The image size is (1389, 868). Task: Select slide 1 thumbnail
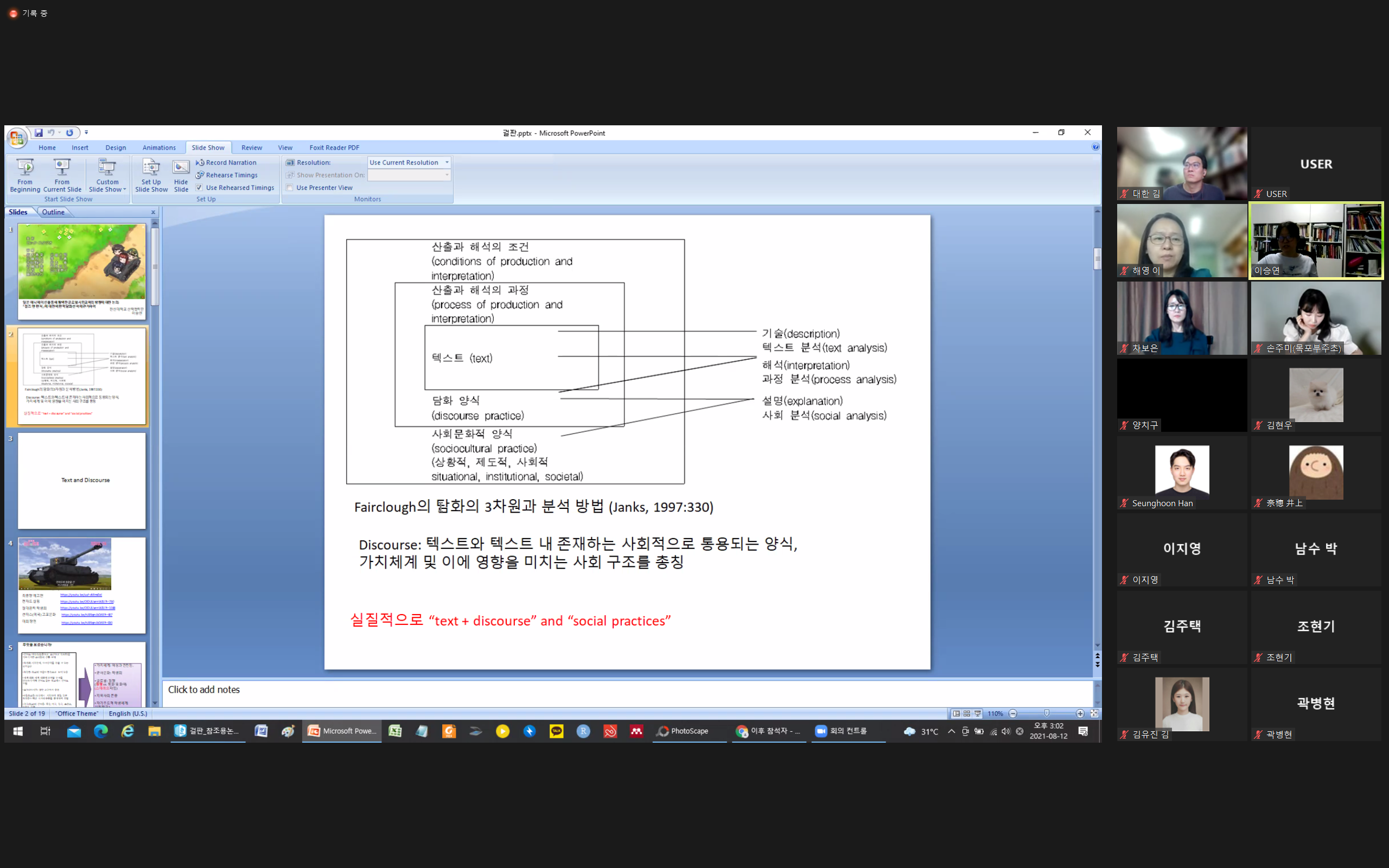[81, 271]
